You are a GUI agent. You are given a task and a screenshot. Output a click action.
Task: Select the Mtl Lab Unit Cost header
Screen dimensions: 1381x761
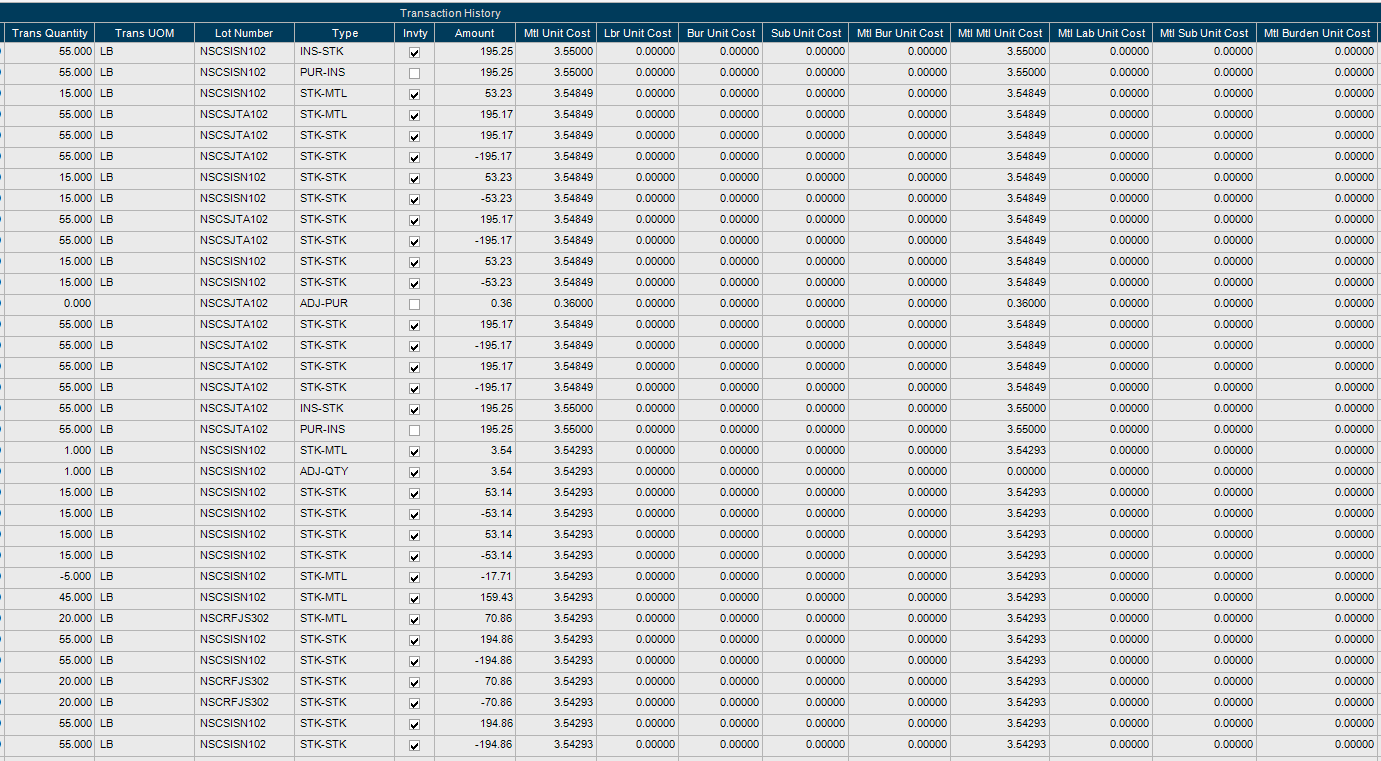[1101, 33]
